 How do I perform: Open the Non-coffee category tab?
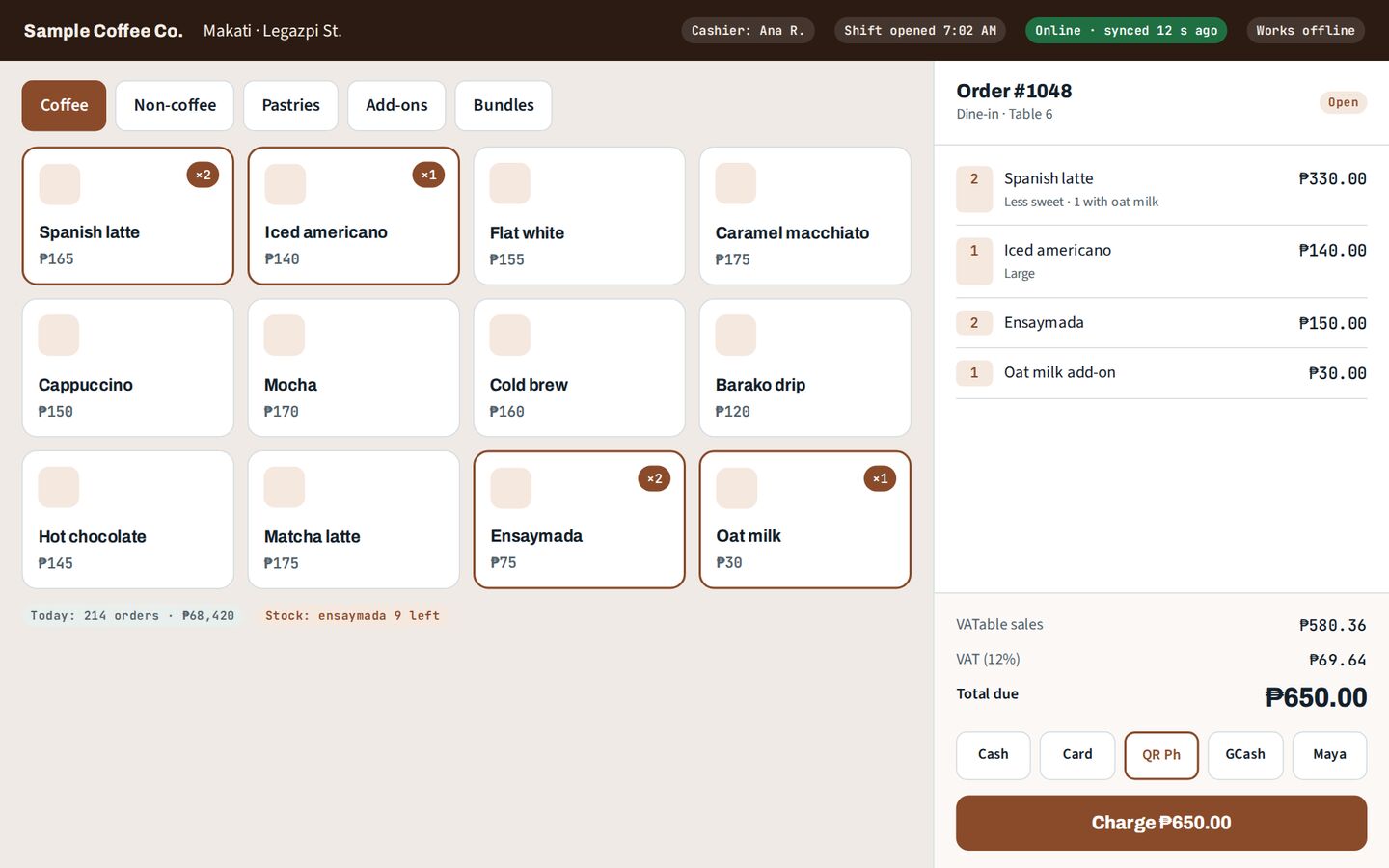(x=175, y=105)
